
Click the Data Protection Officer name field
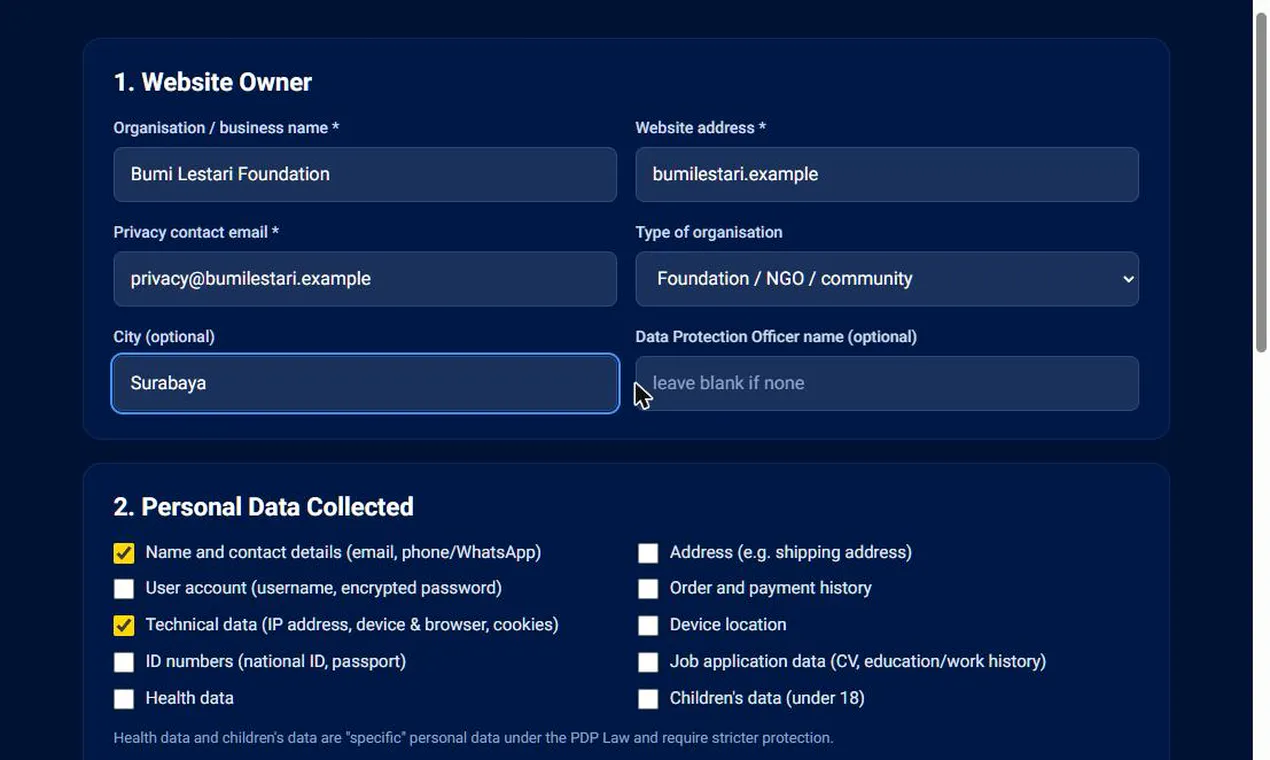887,383
